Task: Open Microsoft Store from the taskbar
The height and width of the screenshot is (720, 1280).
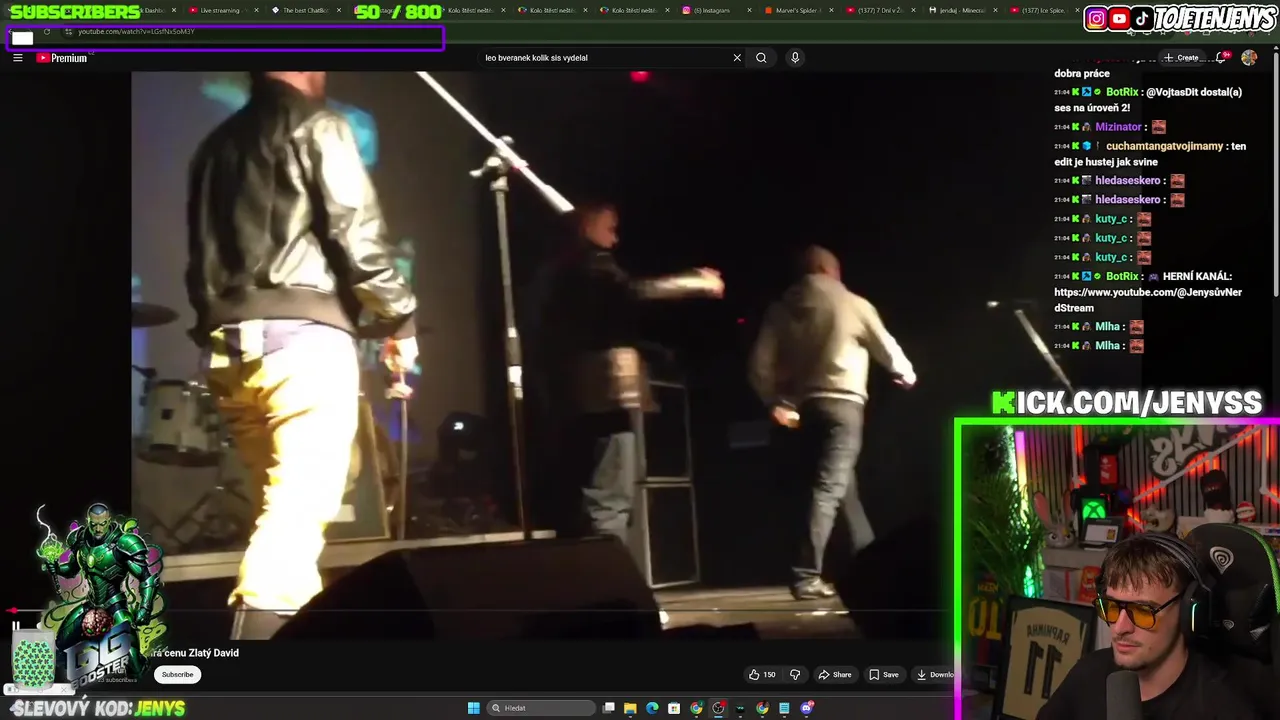Action: click(x=674, y=708)
